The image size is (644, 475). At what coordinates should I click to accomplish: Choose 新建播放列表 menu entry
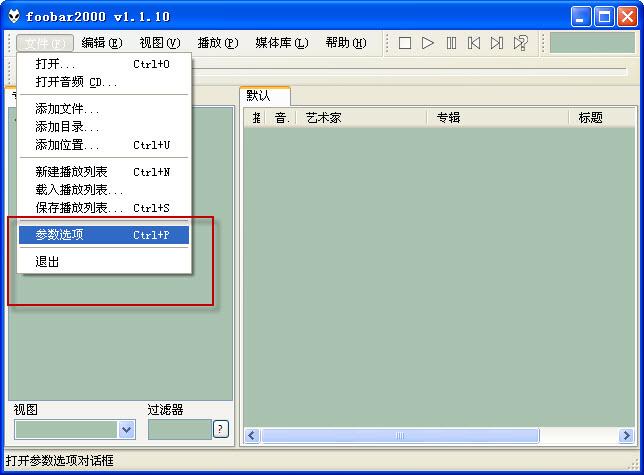(x=104, y=172)
